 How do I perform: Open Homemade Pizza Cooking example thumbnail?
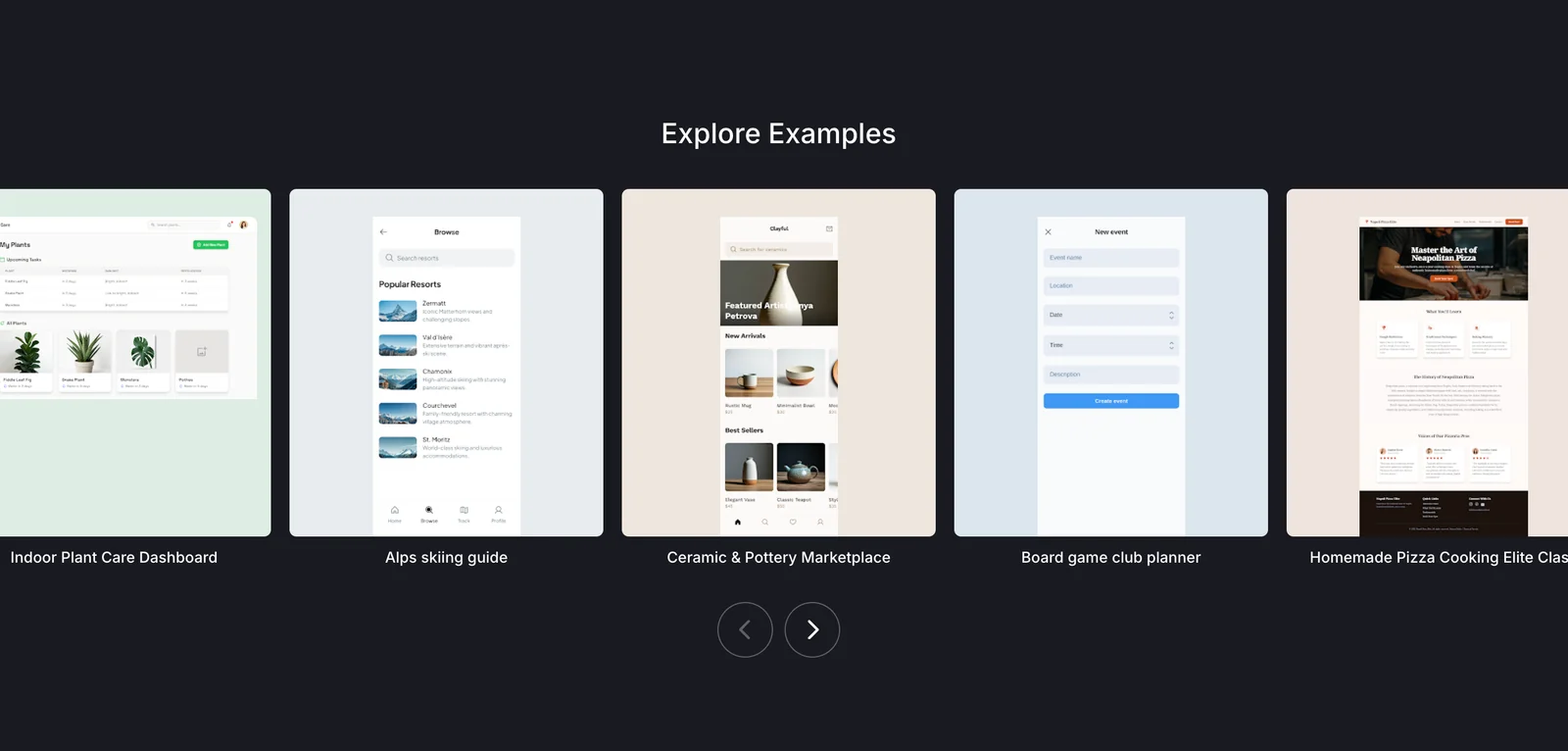tap(1443, 363)
